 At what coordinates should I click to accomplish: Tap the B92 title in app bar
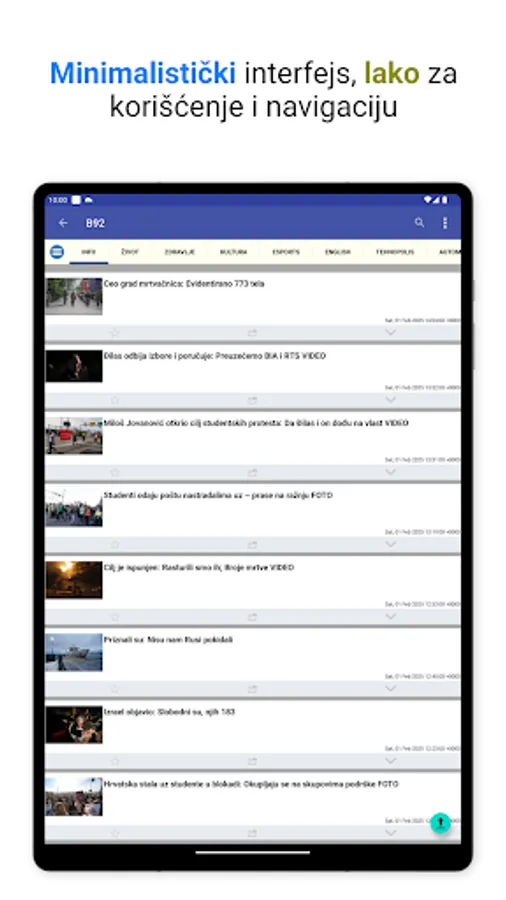(x=95, y=223)
